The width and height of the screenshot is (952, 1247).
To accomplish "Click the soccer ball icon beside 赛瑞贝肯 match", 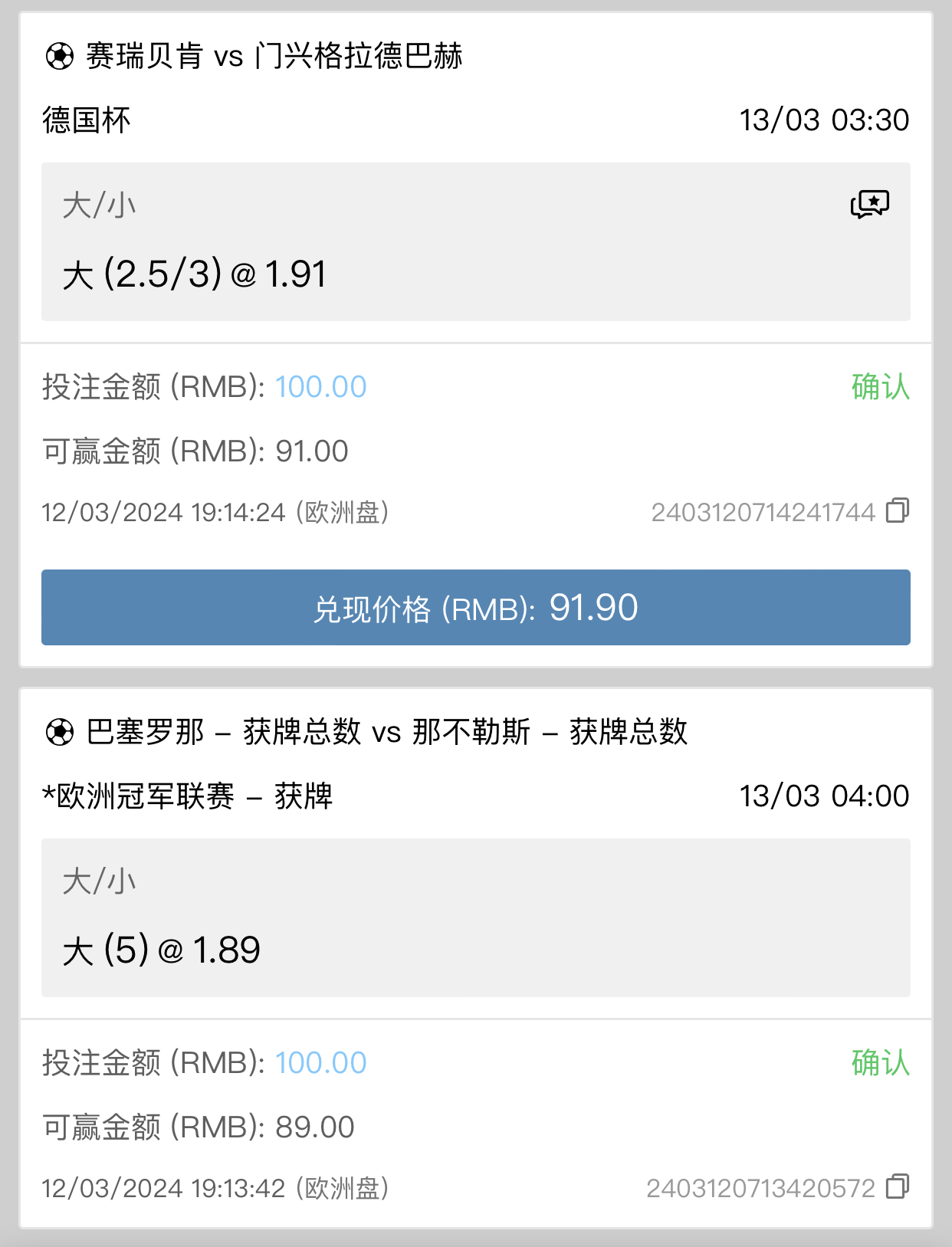I will point(60,56).
